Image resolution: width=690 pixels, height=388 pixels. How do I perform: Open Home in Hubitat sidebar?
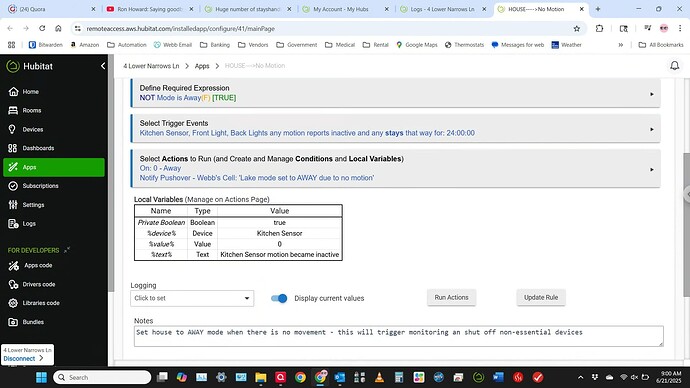click(24, 92)
